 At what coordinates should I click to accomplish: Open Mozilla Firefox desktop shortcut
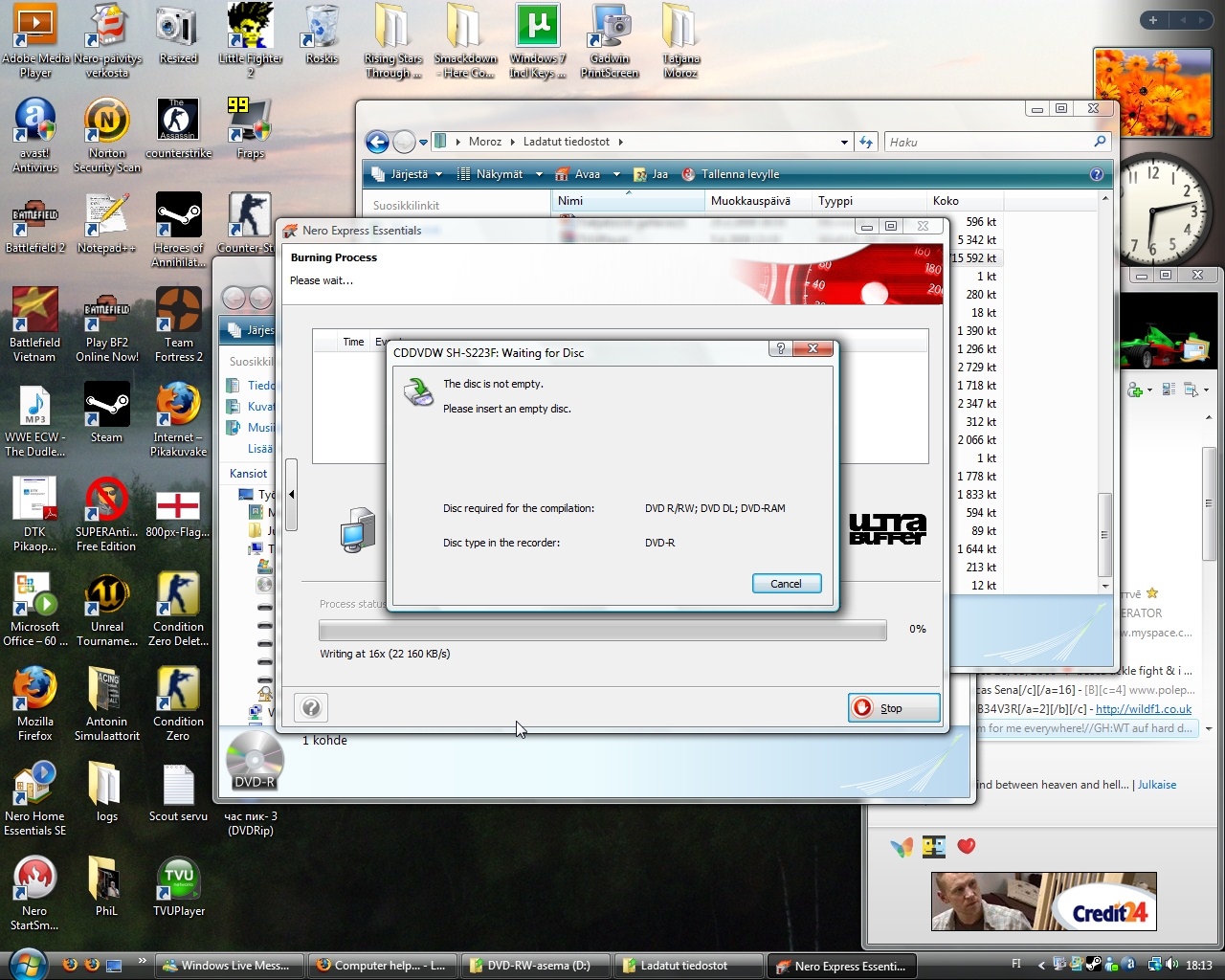35,703
